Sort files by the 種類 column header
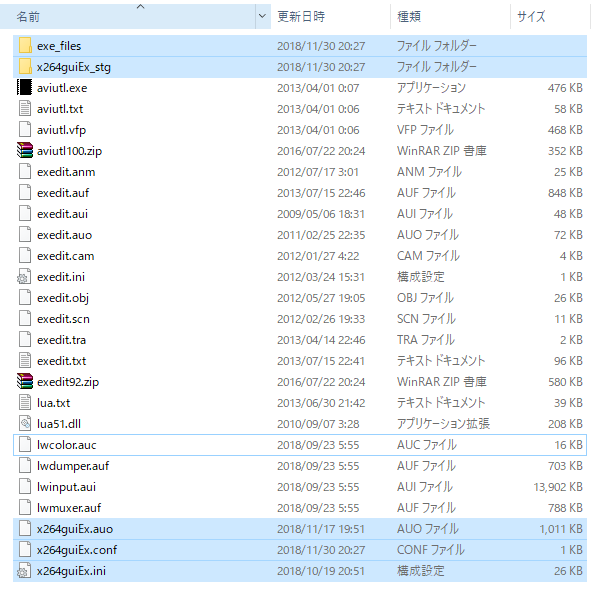Image resolution: width=610 pixels, height=589 pixels. [x=450, y=16]
